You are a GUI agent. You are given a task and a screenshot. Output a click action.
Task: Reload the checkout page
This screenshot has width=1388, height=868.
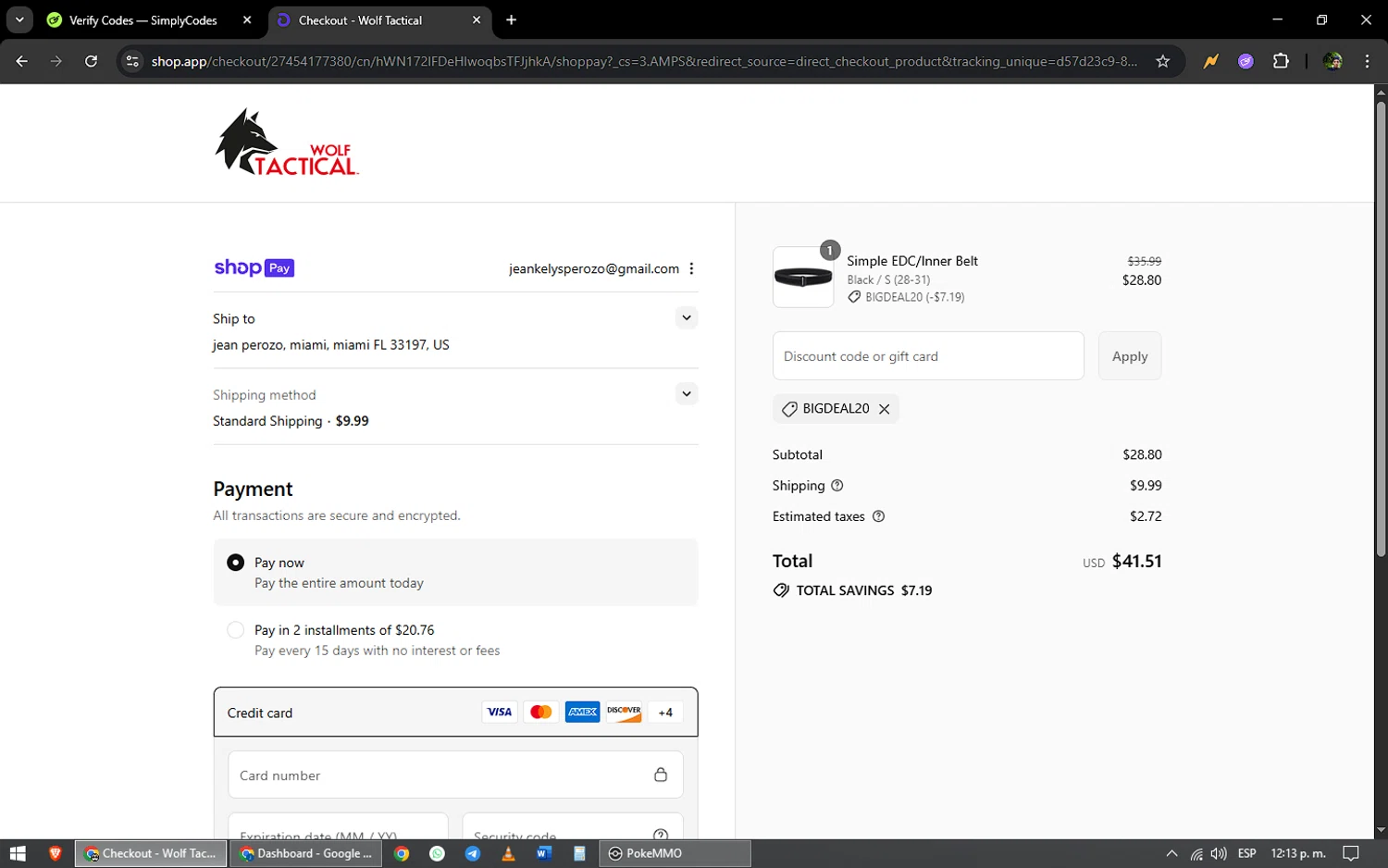(91, 61)
